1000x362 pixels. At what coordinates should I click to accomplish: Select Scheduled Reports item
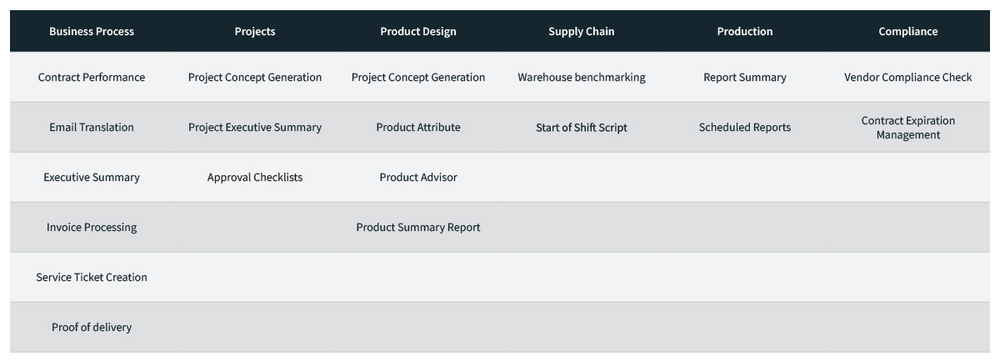click(x=745, y=127)
